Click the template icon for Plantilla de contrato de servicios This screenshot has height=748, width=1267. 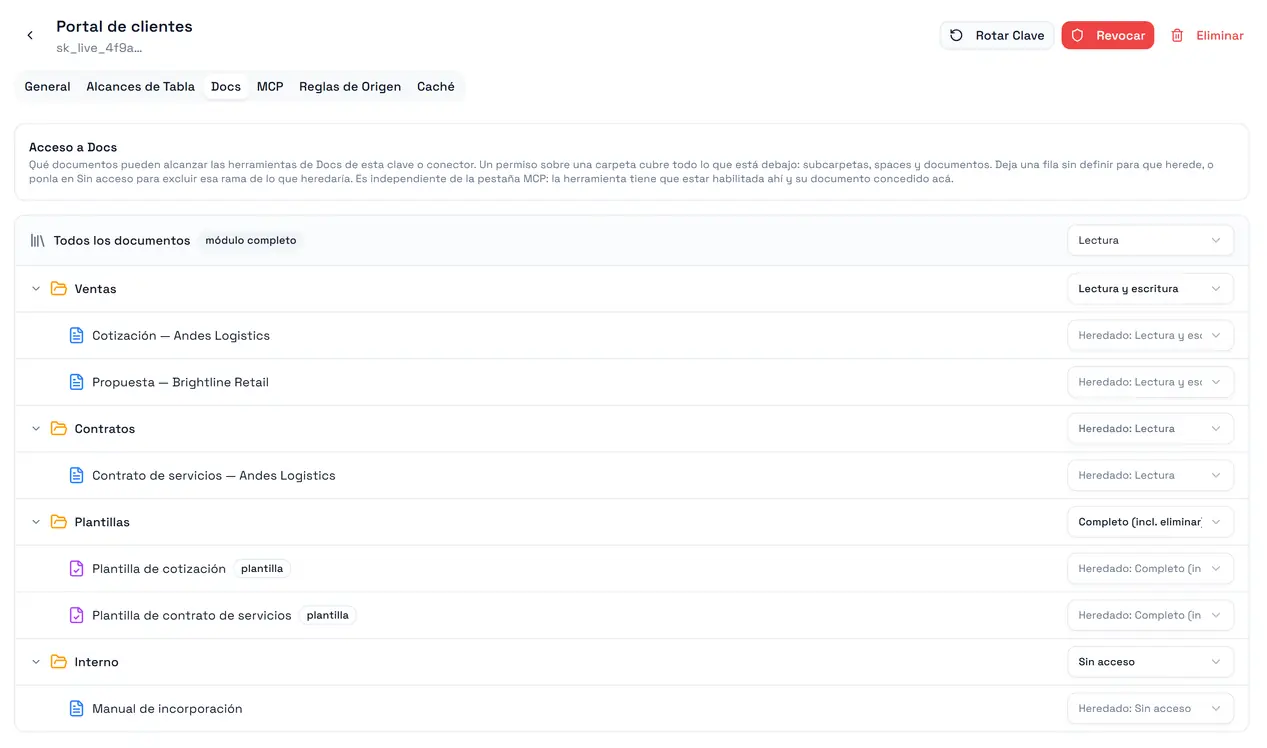coord(76,616)
